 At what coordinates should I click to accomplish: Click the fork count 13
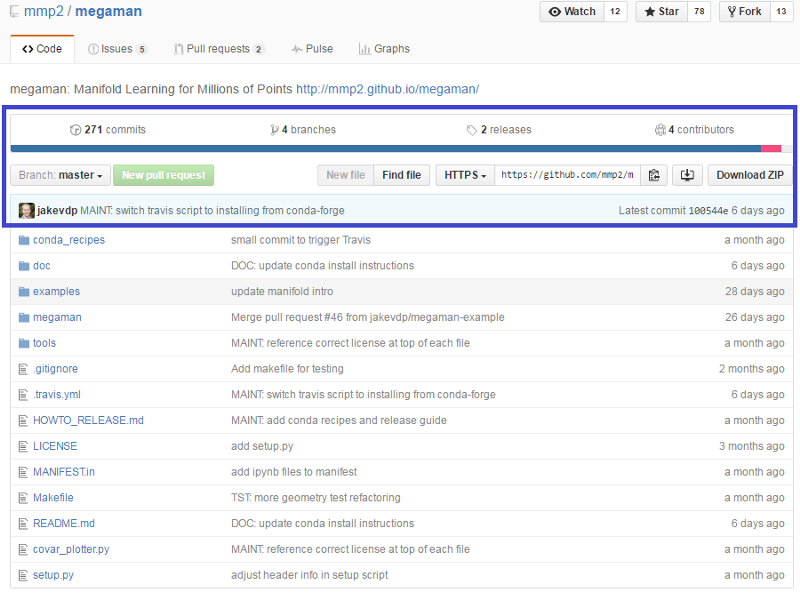pos(781,11)
